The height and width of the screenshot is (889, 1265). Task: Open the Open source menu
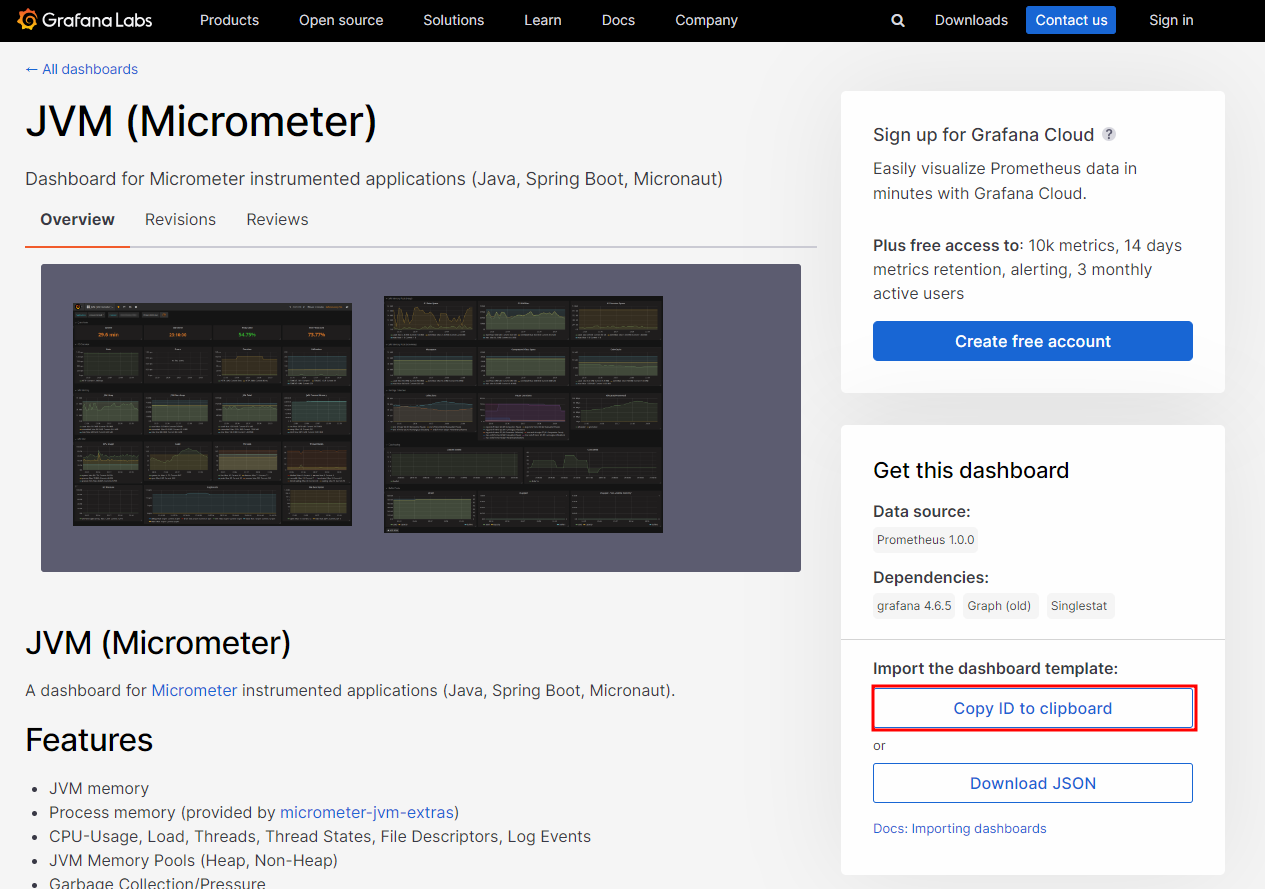click(x=341, y=20)
